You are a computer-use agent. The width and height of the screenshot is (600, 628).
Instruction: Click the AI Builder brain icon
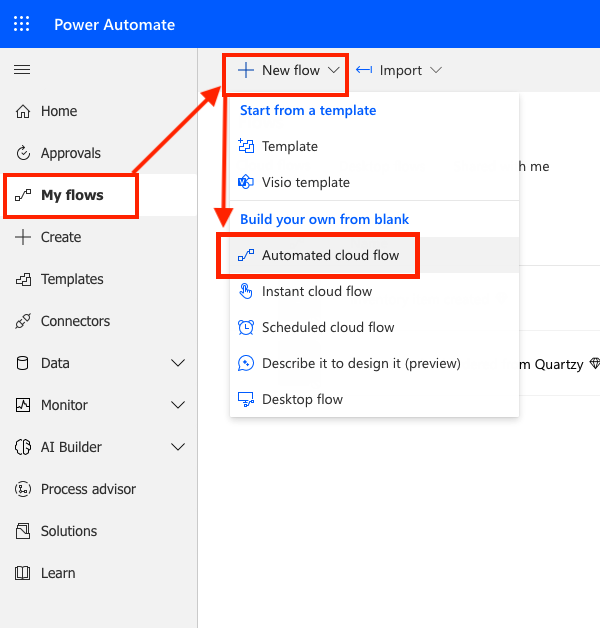(x=23, y=447)
